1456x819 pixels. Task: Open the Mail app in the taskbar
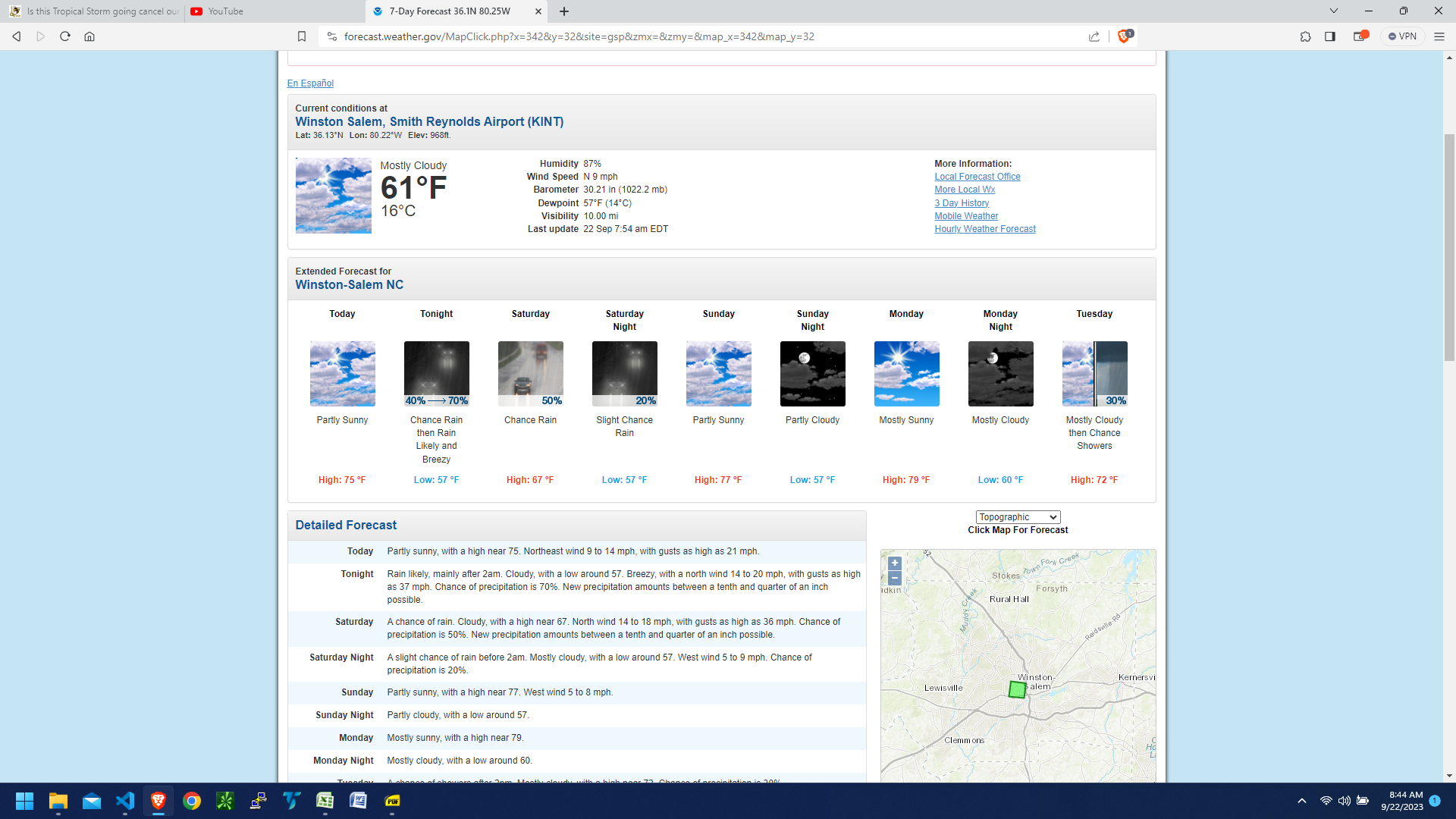(92, 801)
